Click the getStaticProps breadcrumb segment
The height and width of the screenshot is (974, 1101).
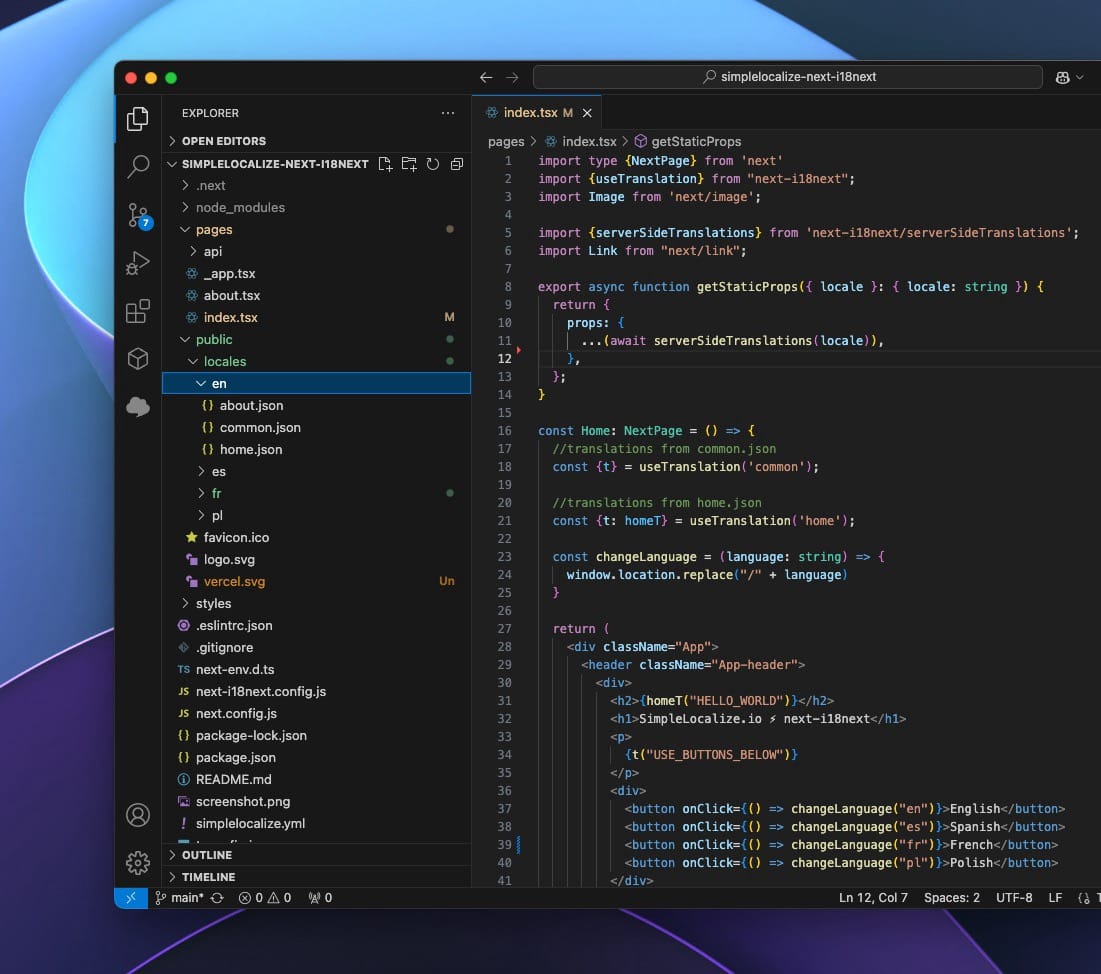pyautogui.click(x=688, y=141)
